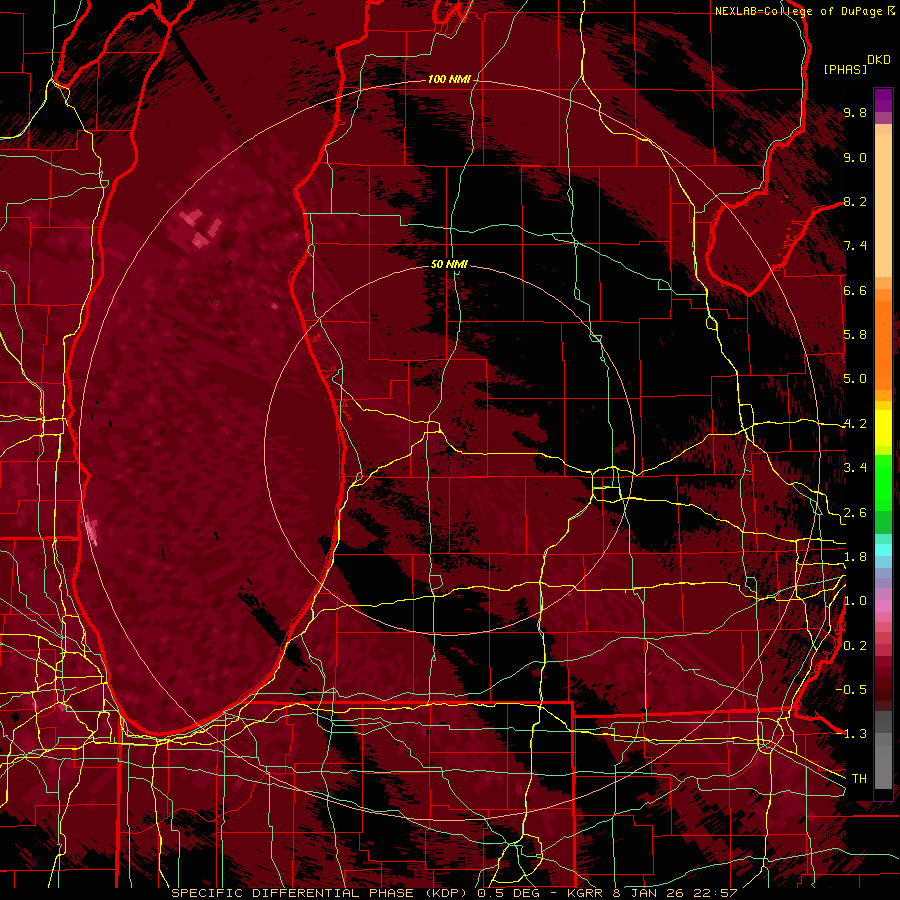Click the 50 NMI range ring label
The height and width of the screenshot is (900, 900).
coord(449,264)
